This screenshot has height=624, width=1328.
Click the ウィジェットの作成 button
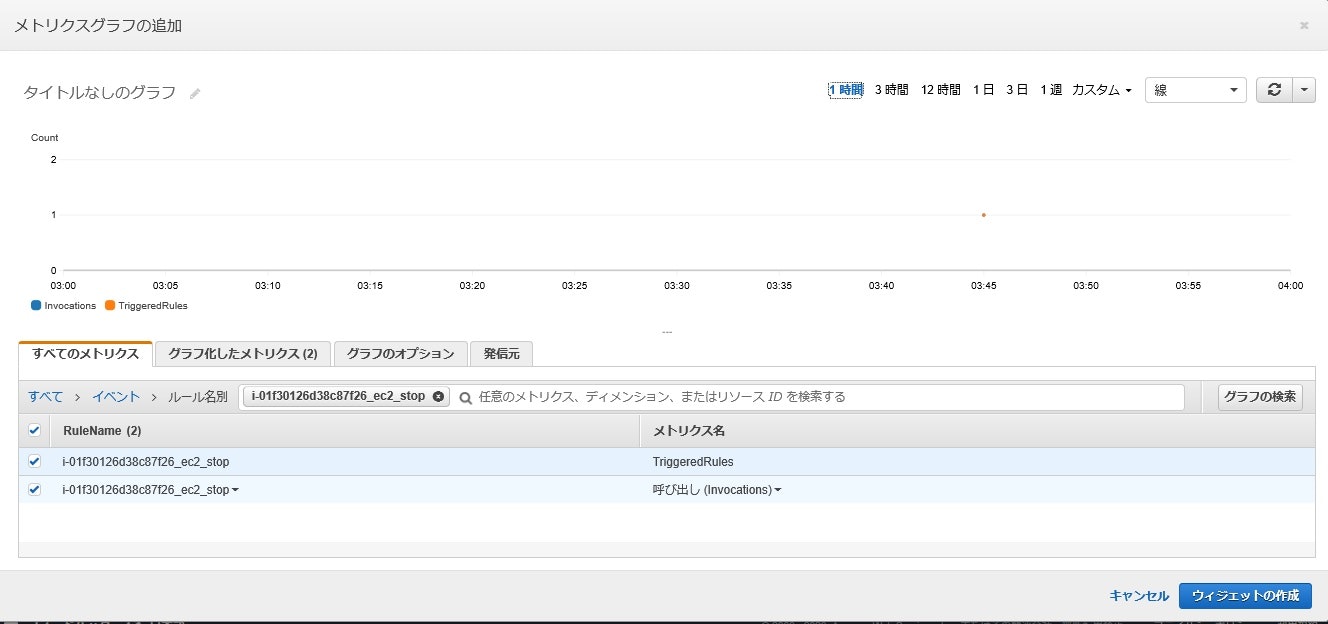1245,596
